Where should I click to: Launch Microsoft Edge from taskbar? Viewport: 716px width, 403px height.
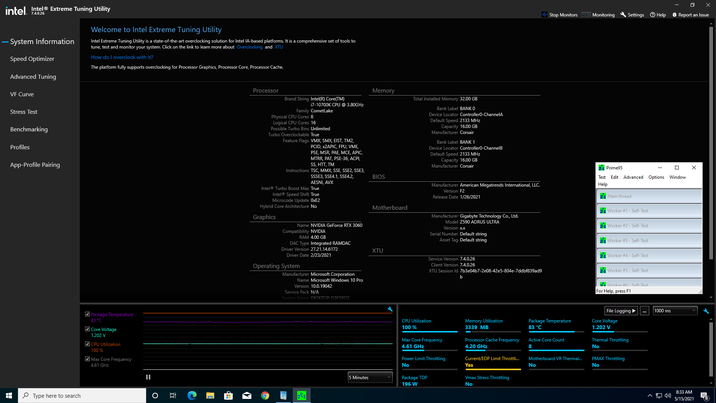[x=192, y=395]
